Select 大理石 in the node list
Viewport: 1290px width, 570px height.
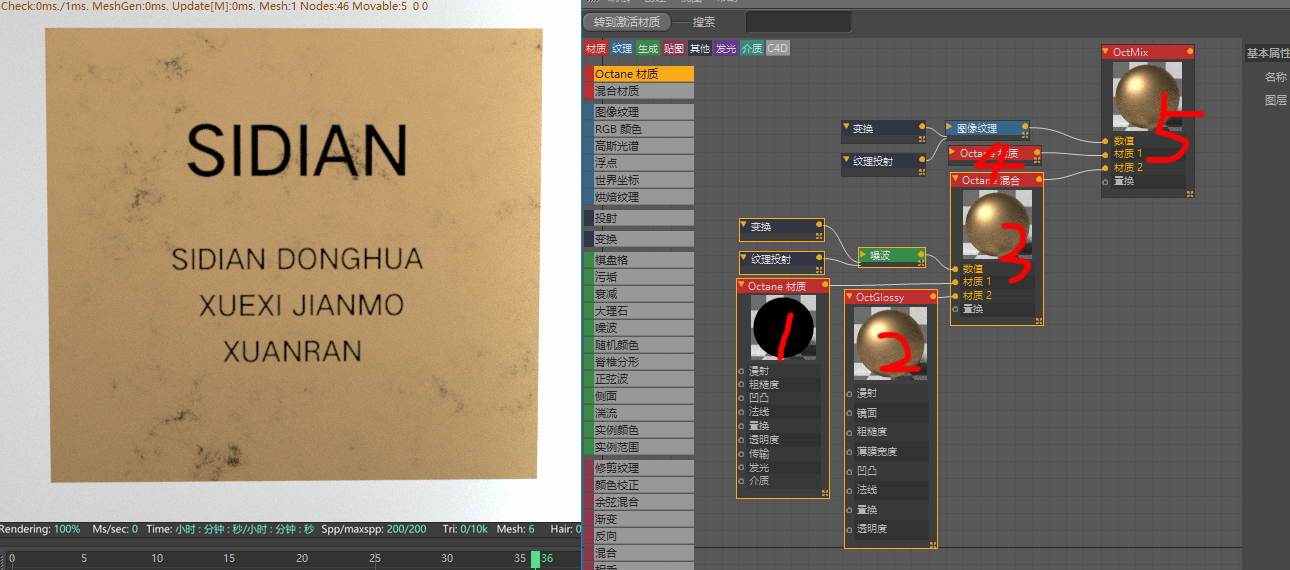point(638,311)
